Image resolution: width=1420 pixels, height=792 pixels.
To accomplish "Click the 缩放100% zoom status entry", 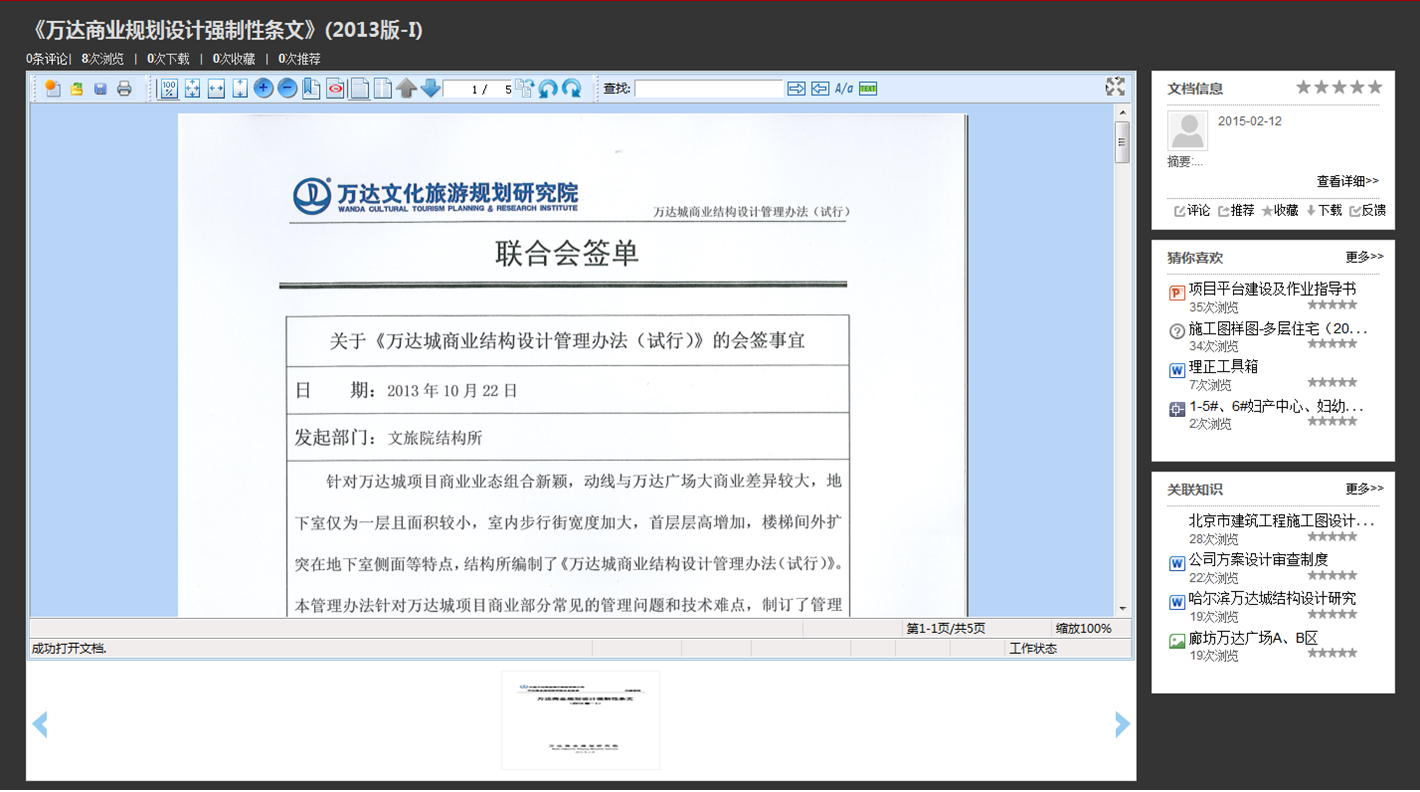I will 1084,629.
